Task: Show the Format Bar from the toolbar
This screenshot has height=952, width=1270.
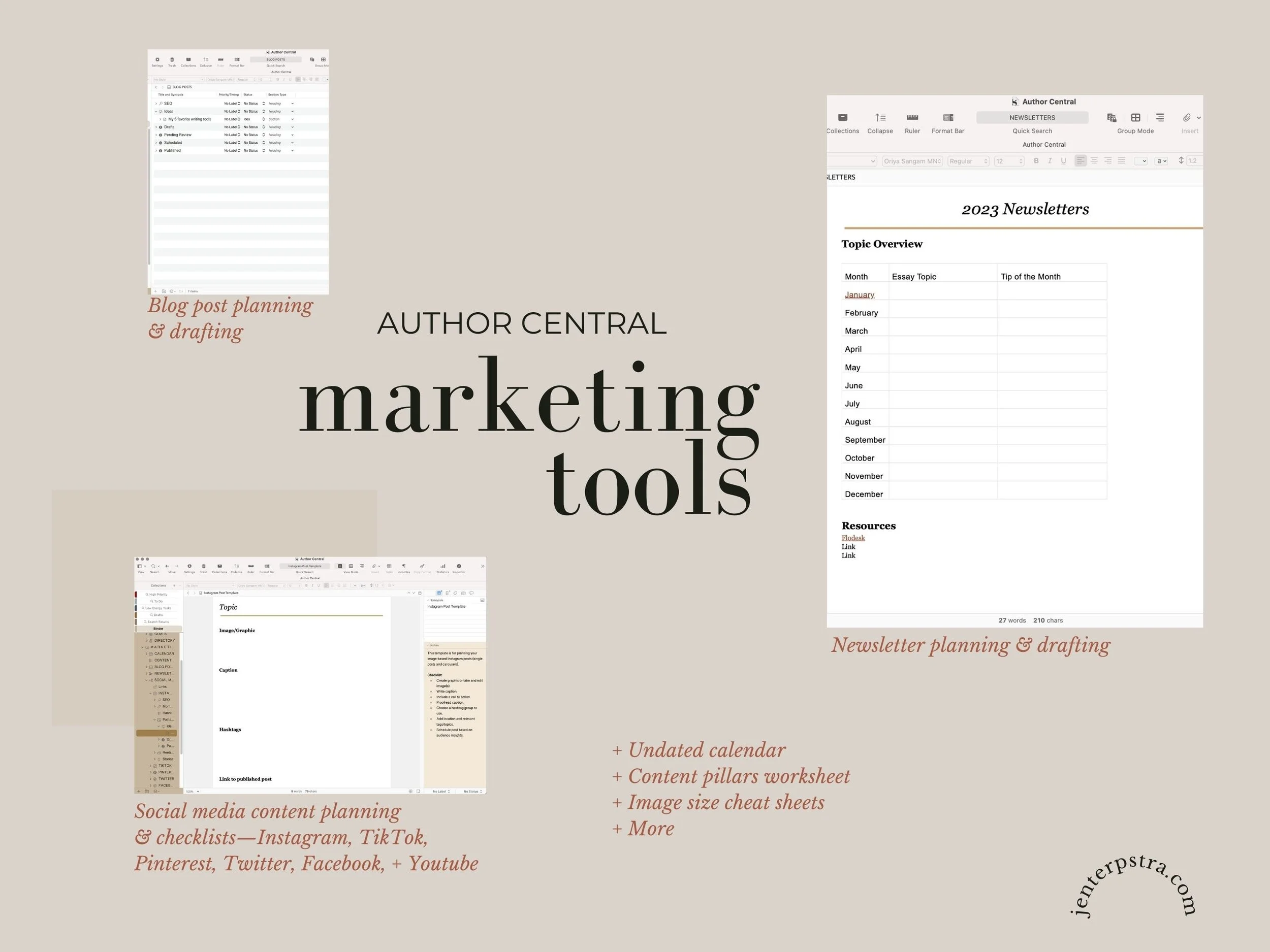Action: tap(949, 117)
